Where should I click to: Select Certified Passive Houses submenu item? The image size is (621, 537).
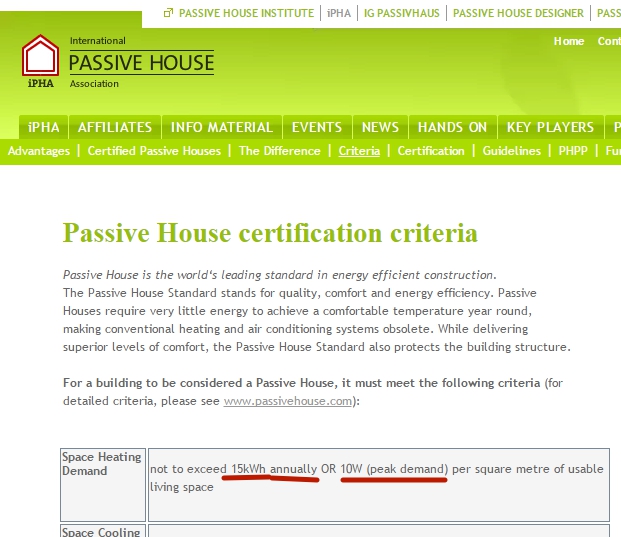(x=154, y=151)
